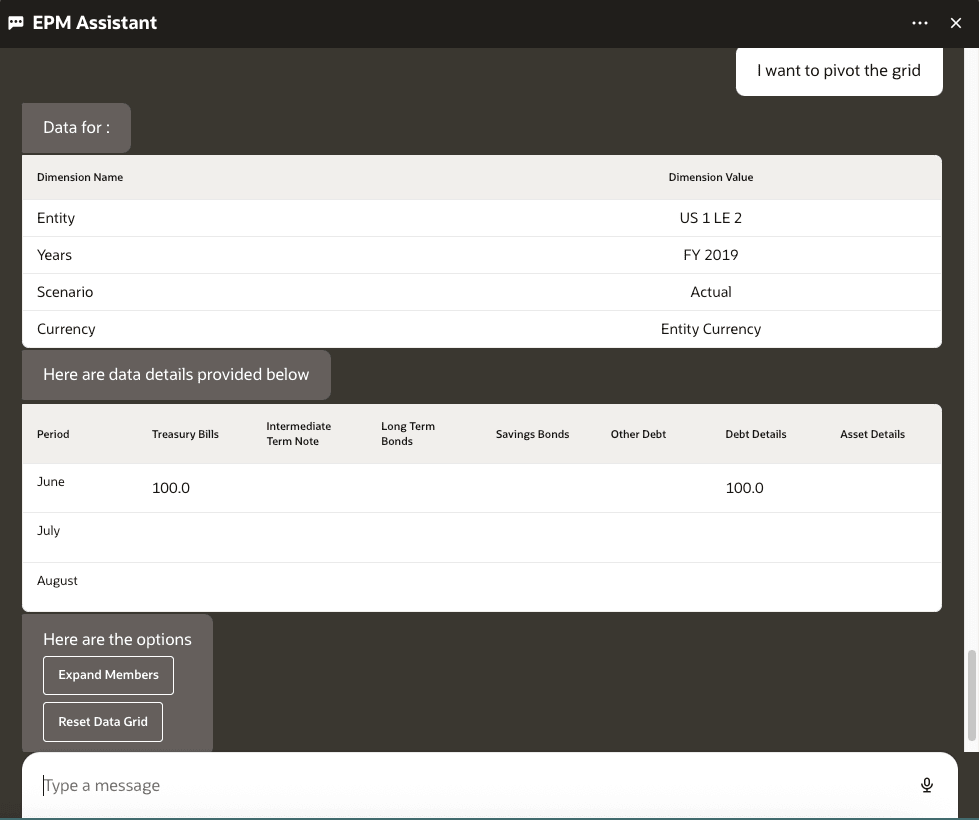Activate the microphone voice input icon
Image resolution: width=979 pixels, height=820 pixels.
(926, 785)
